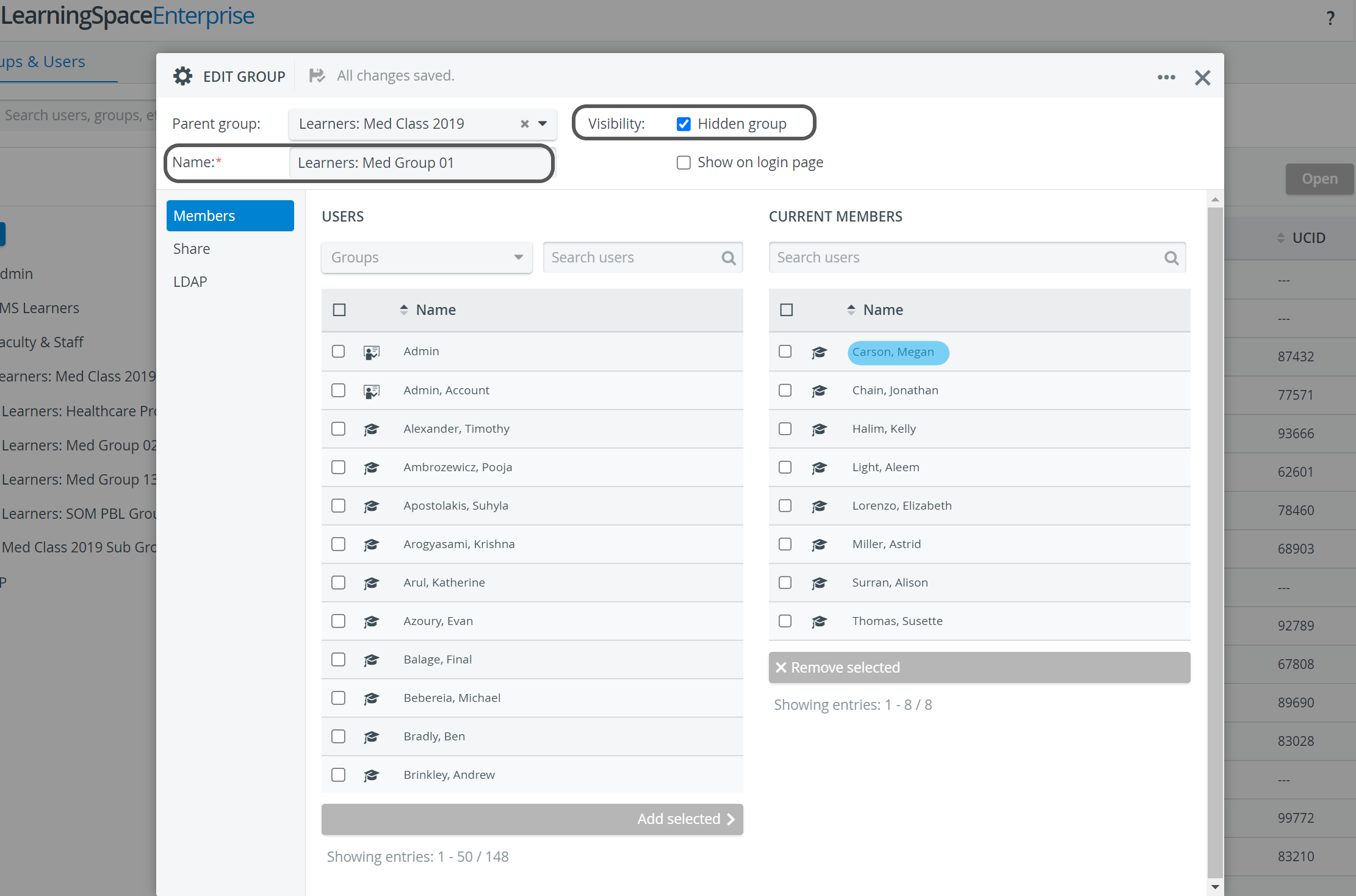1356x896 pixels.
Task: Uncheck the Hidden group checkbox
Action: click(683, 124)
